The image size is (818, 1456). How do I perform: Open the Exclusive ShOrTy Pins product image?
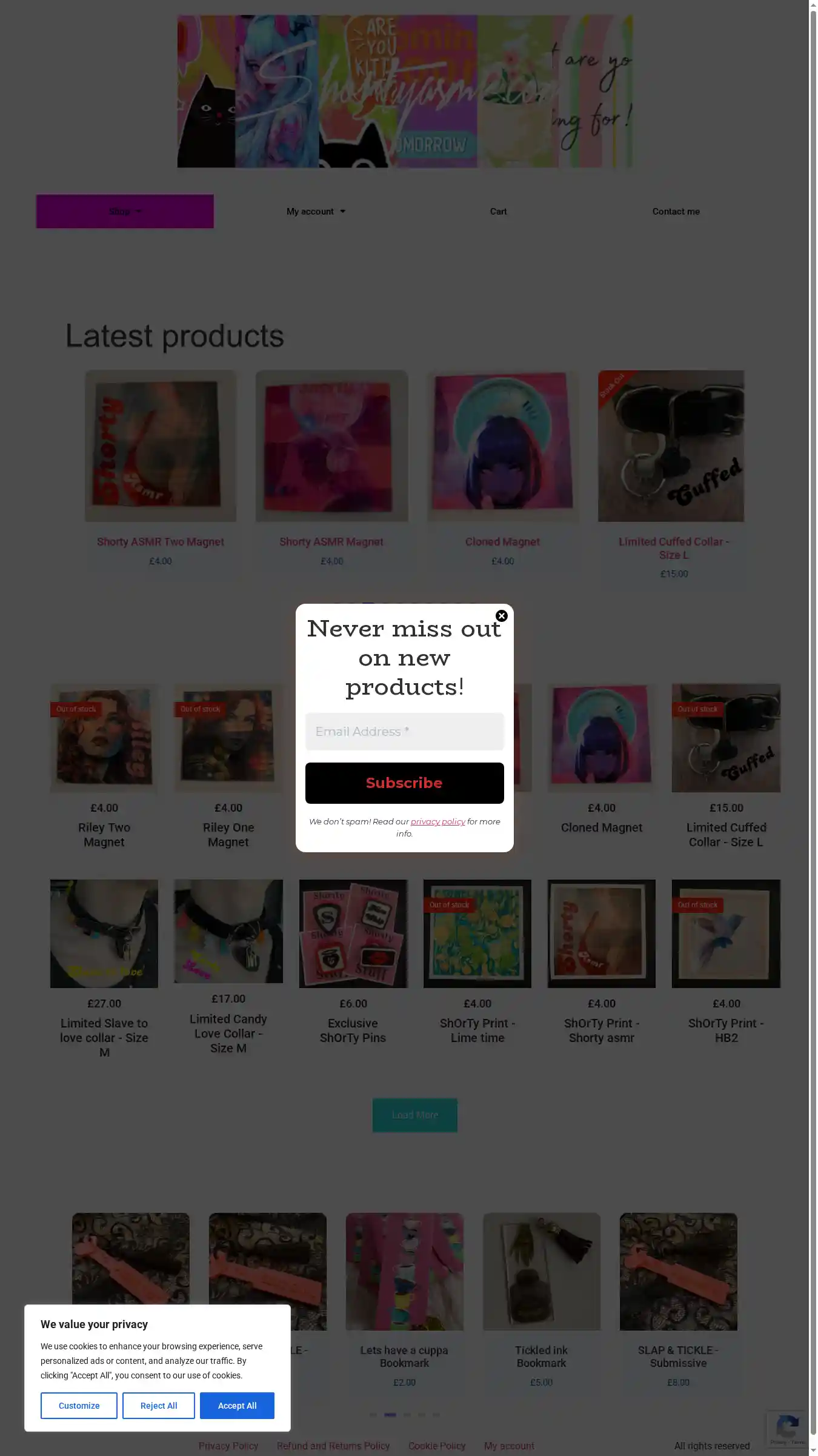point(353,933)
